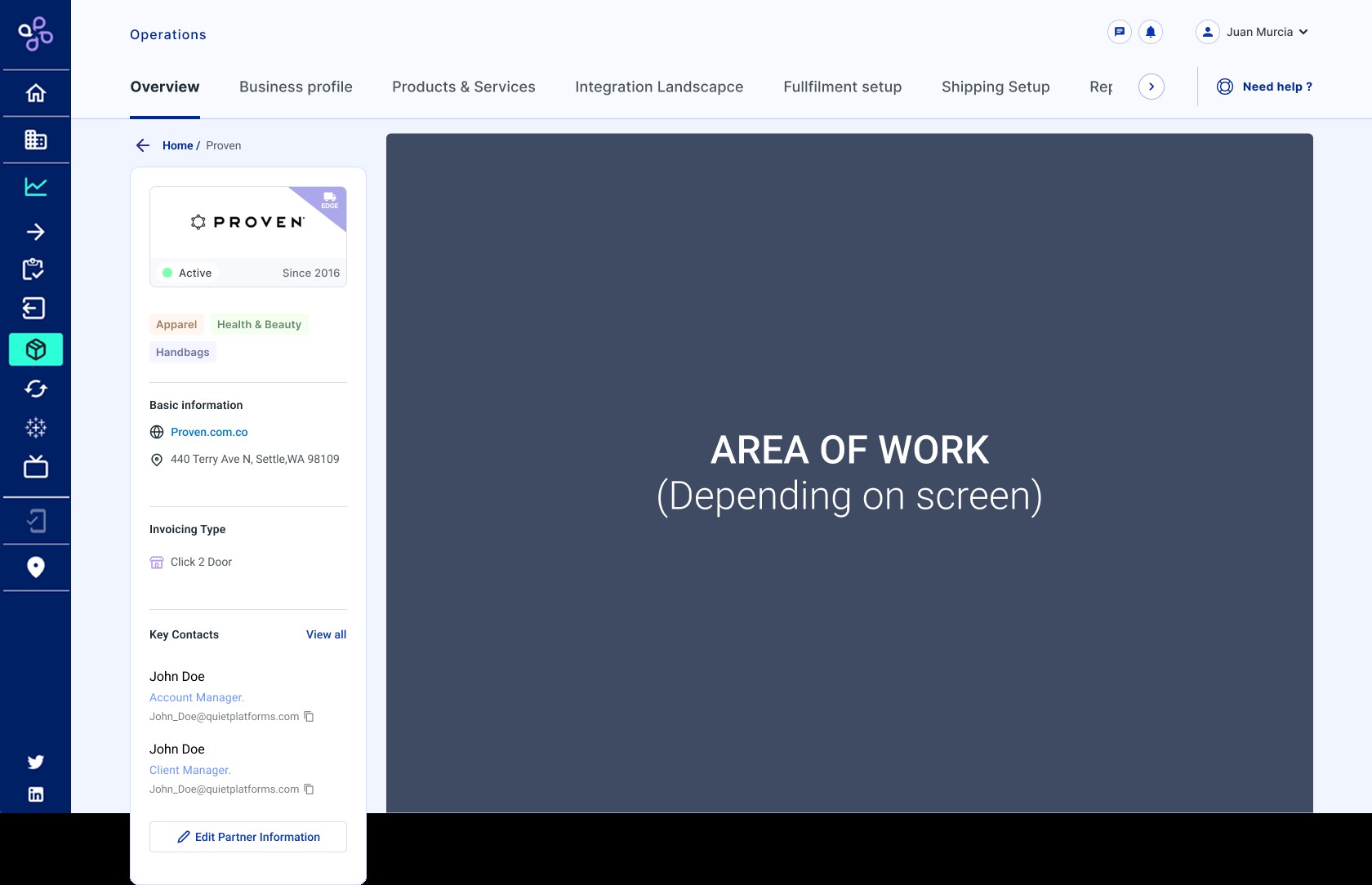This screenshot has height=885, width=1372.
Task: Expand the Juan Murcia user menu
Action: coord(1252,32)
